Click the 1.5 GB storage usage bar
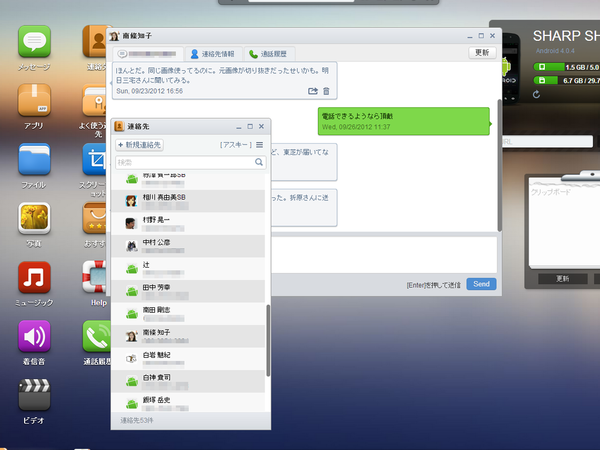Image resolution: width=600 pixels, height=450 pixels. [x=566, y=67]
